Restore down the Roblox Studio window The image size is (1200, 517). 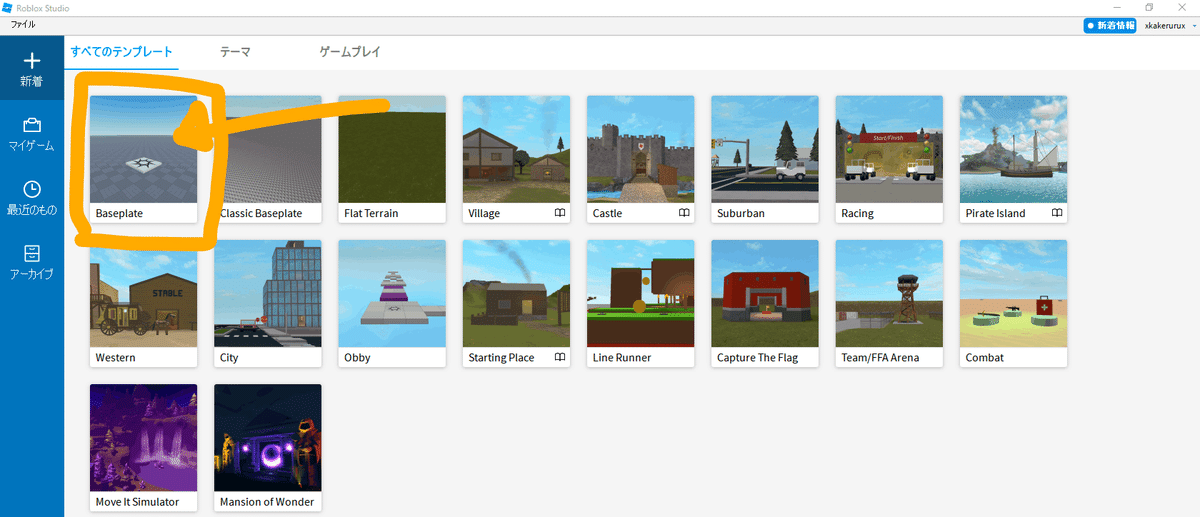pyautogui.click(x=1150, y=7)
